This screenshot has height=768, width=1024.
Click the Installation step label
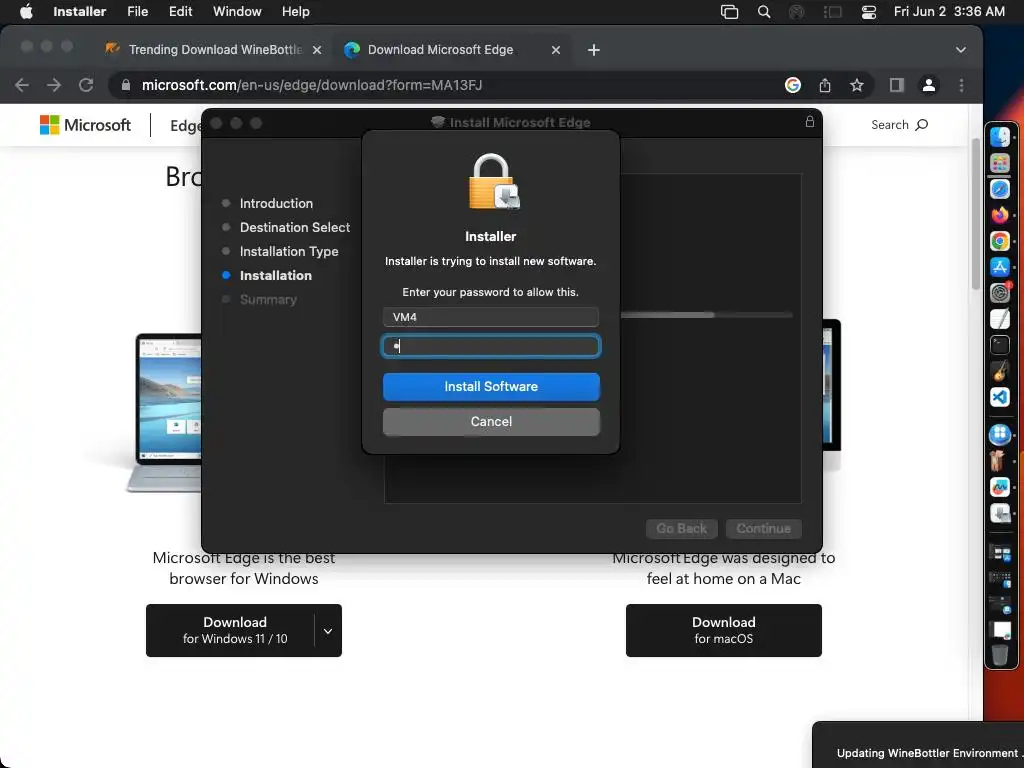[276, 276]
